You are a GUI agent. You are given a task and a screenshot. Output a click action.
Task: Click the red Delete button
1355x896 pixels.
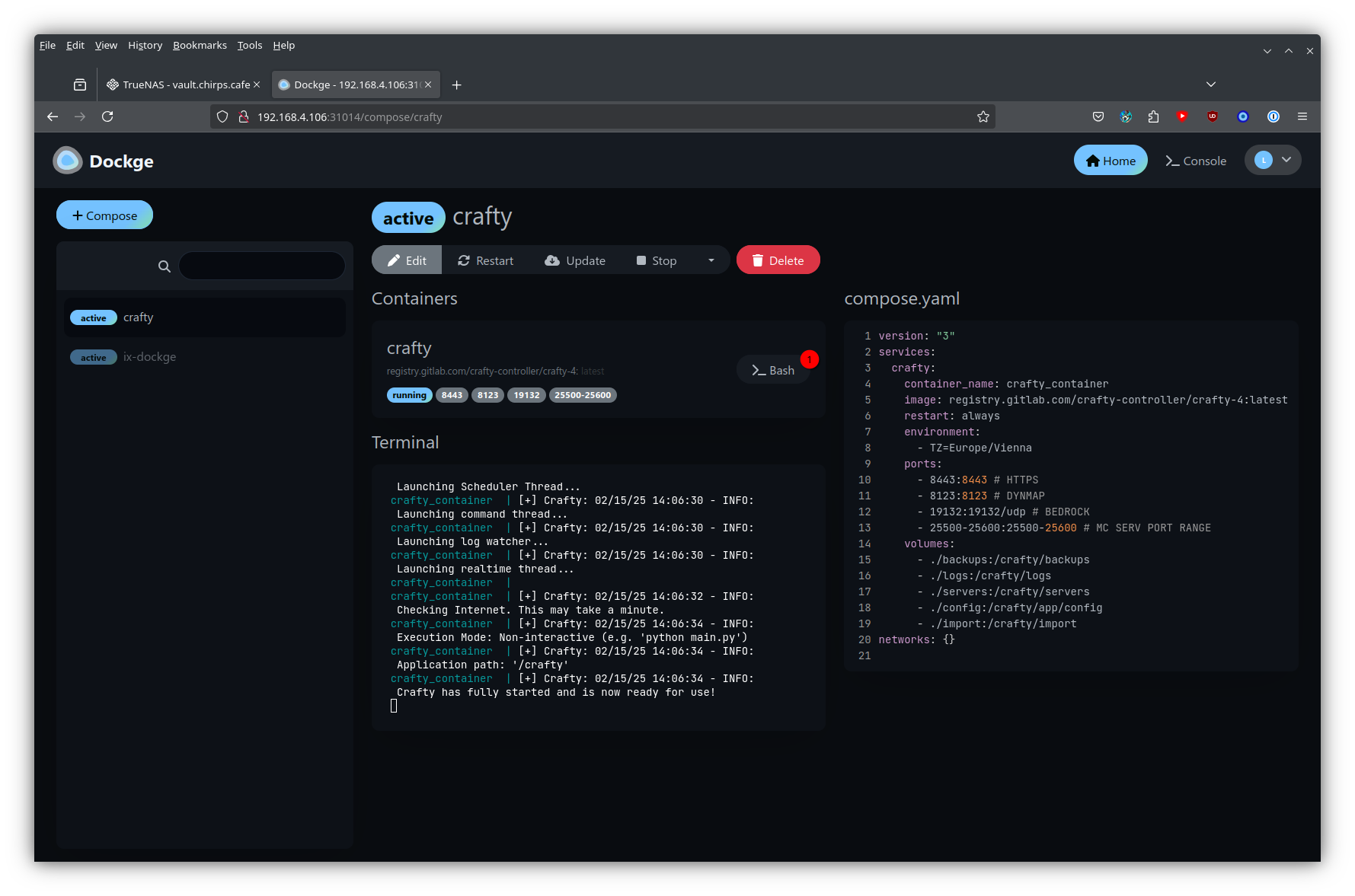tap(778, 260)
